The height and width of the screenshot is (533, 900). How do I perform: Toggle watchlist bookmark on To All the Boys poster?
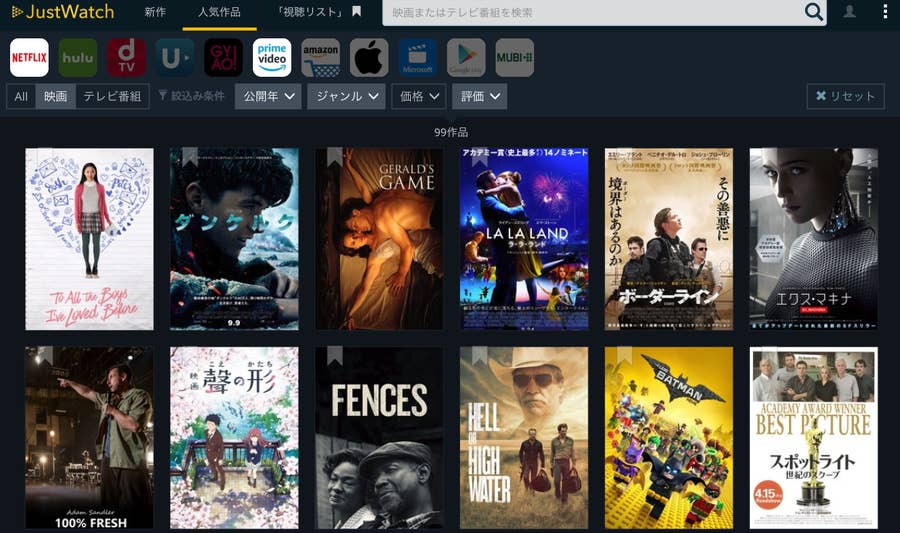point(45,157)
